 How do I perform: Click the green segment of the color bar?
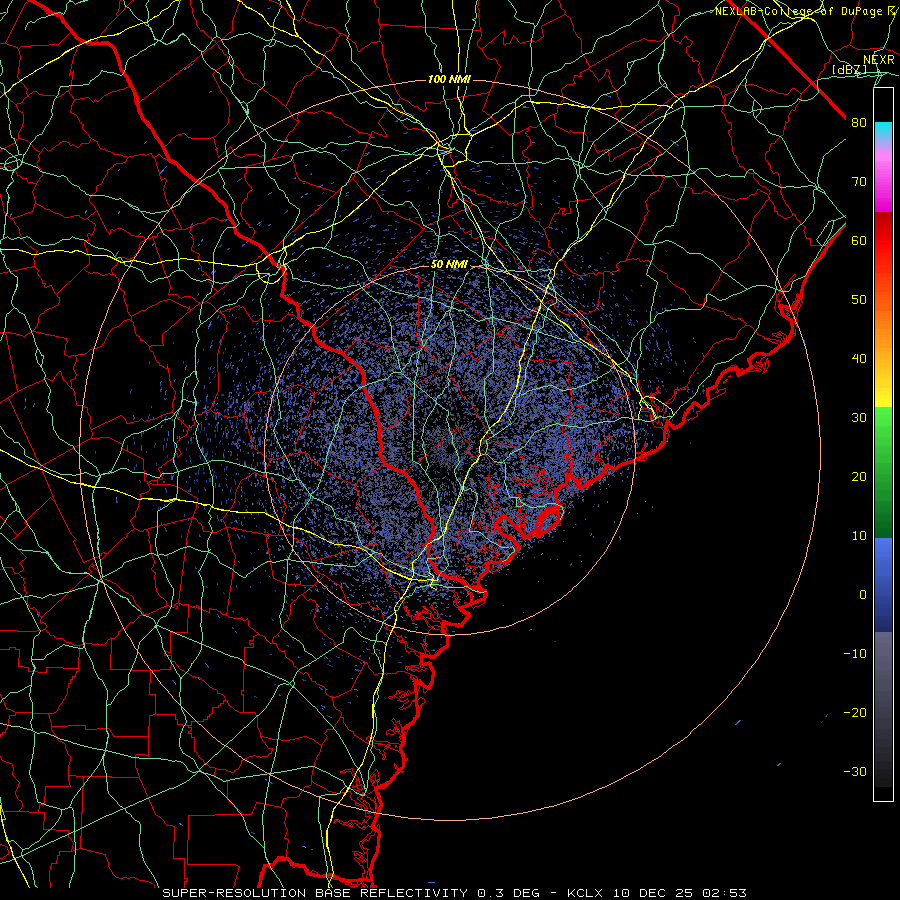coord(883,472)
